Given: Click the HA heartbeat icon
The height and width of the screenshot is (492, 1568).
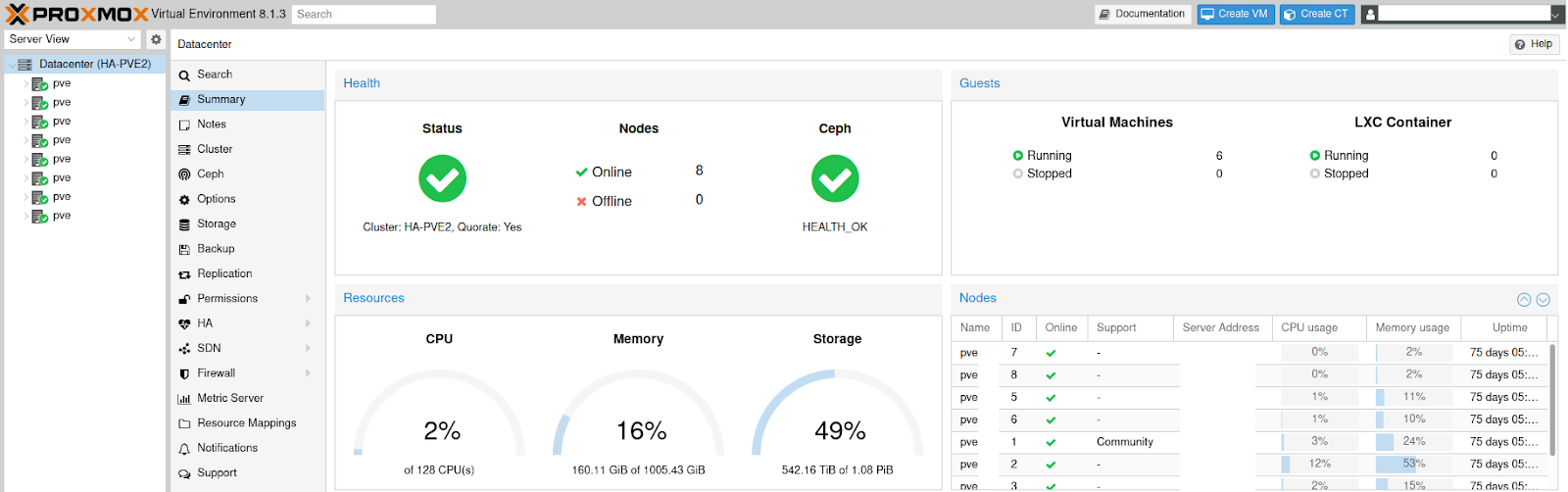Looking at the screenshot, I should click(184, 323).
